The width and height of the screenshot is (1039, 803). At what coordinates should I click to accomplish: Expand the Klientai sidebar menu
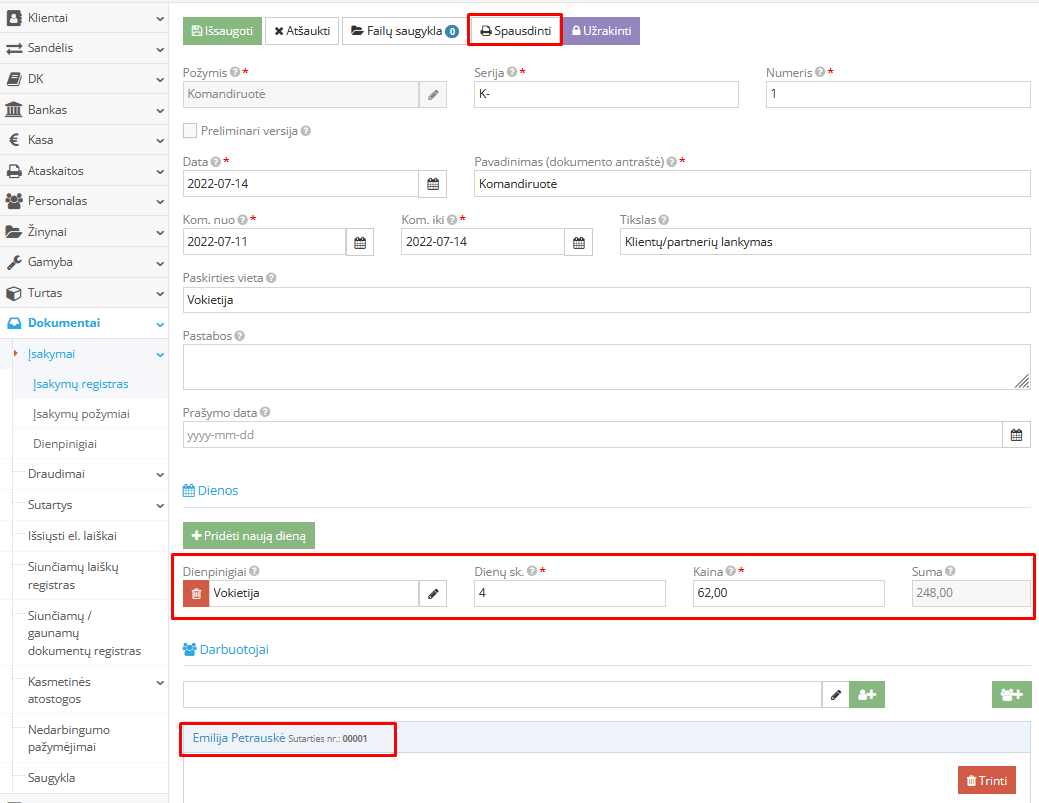(x=83, y=17)
